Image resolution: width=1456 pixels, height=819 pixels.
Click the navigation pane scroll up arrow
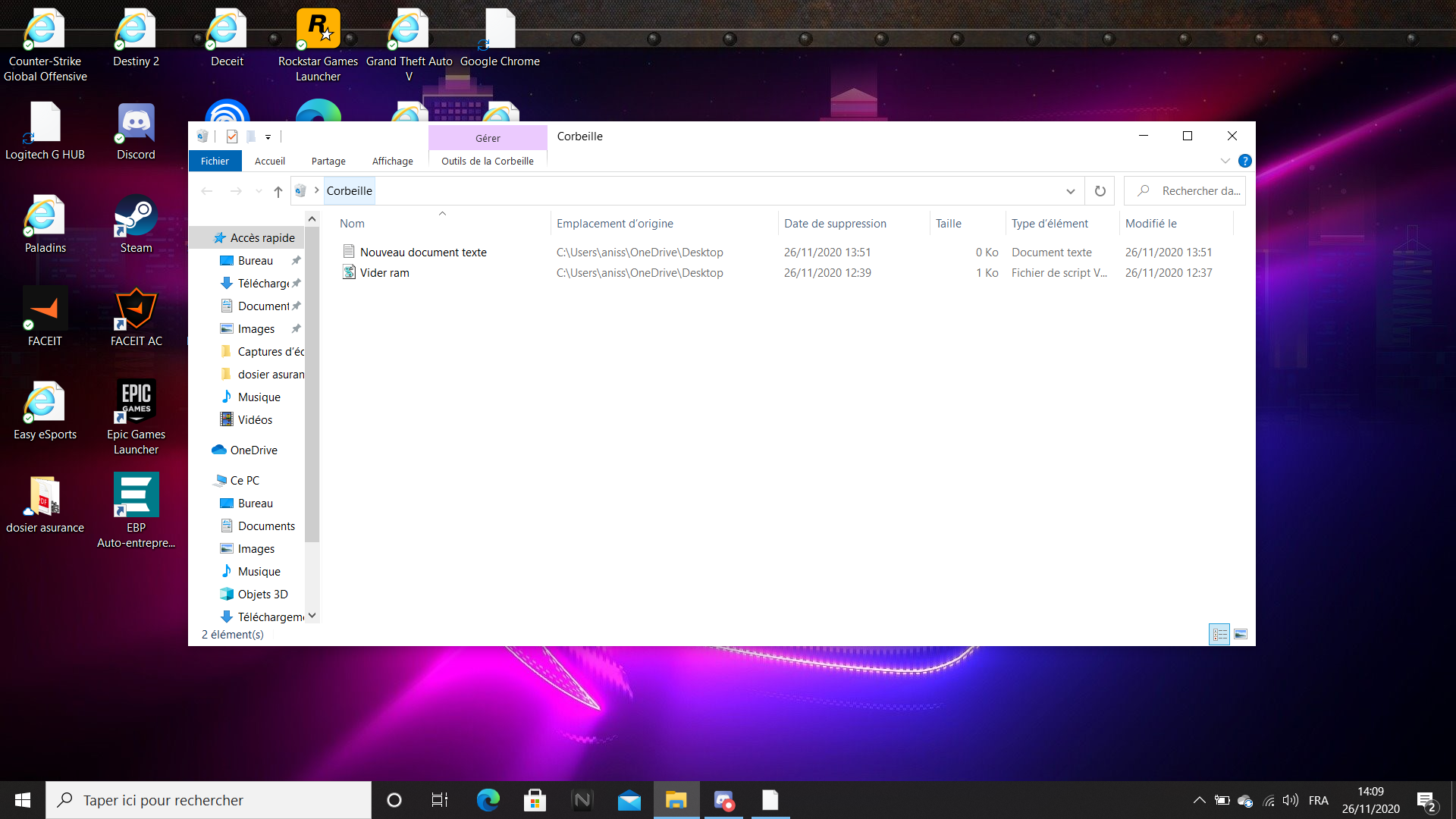click(312, 218)
